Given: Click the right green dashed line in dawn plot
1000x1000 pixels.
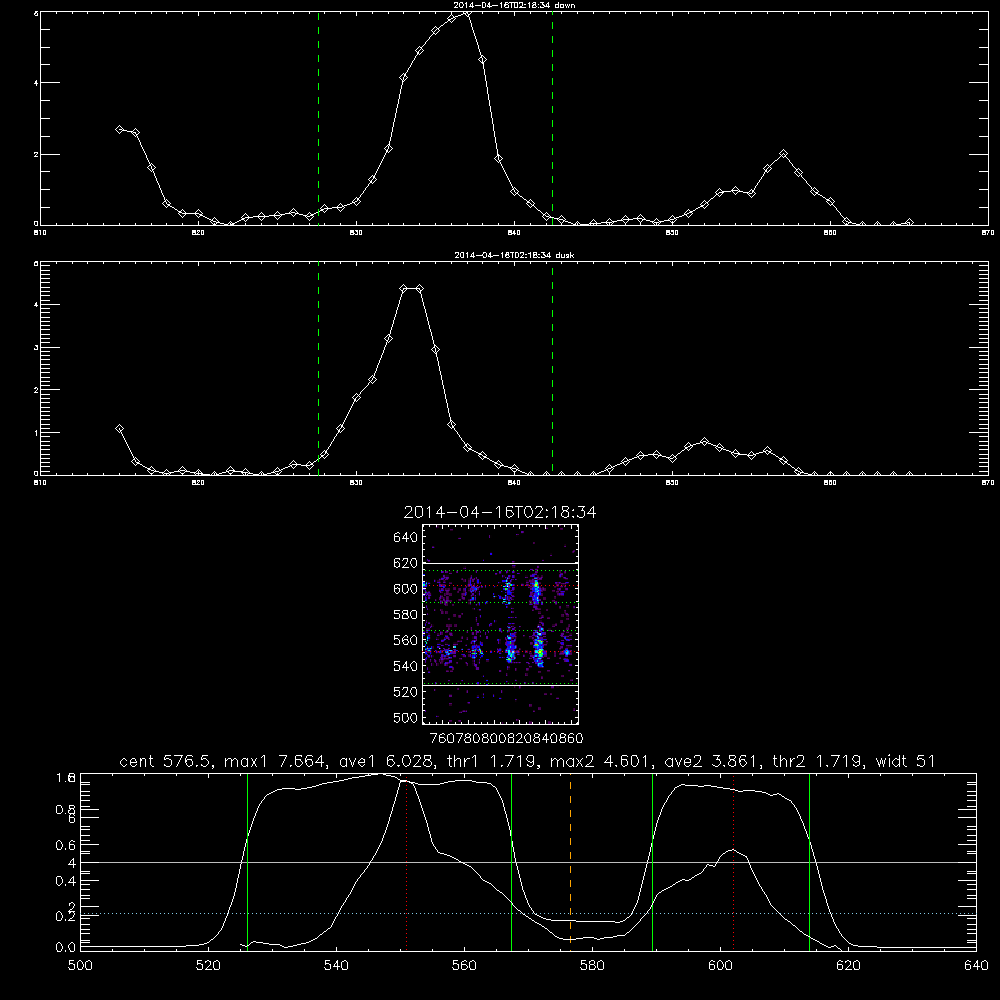Looking at the screenshot, I should 552,118.
